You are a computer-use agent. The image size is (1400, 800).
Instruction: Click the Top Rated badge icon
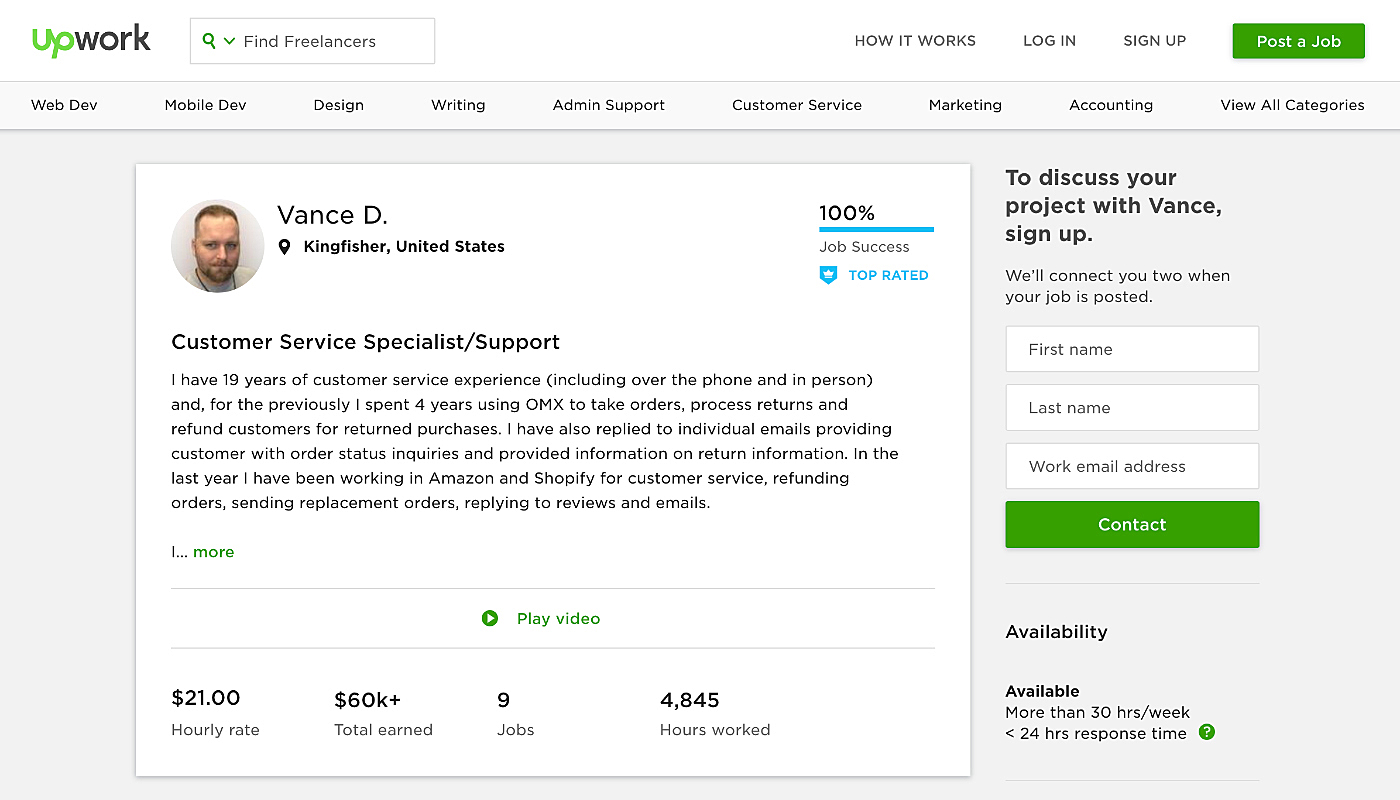point(828,274)
